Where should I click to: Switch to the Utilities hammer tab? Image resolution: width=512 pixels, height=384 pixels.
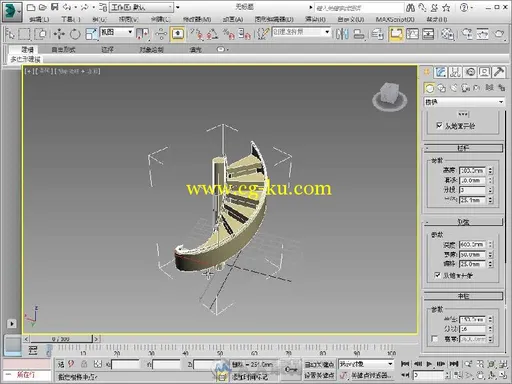coord(499,72)
